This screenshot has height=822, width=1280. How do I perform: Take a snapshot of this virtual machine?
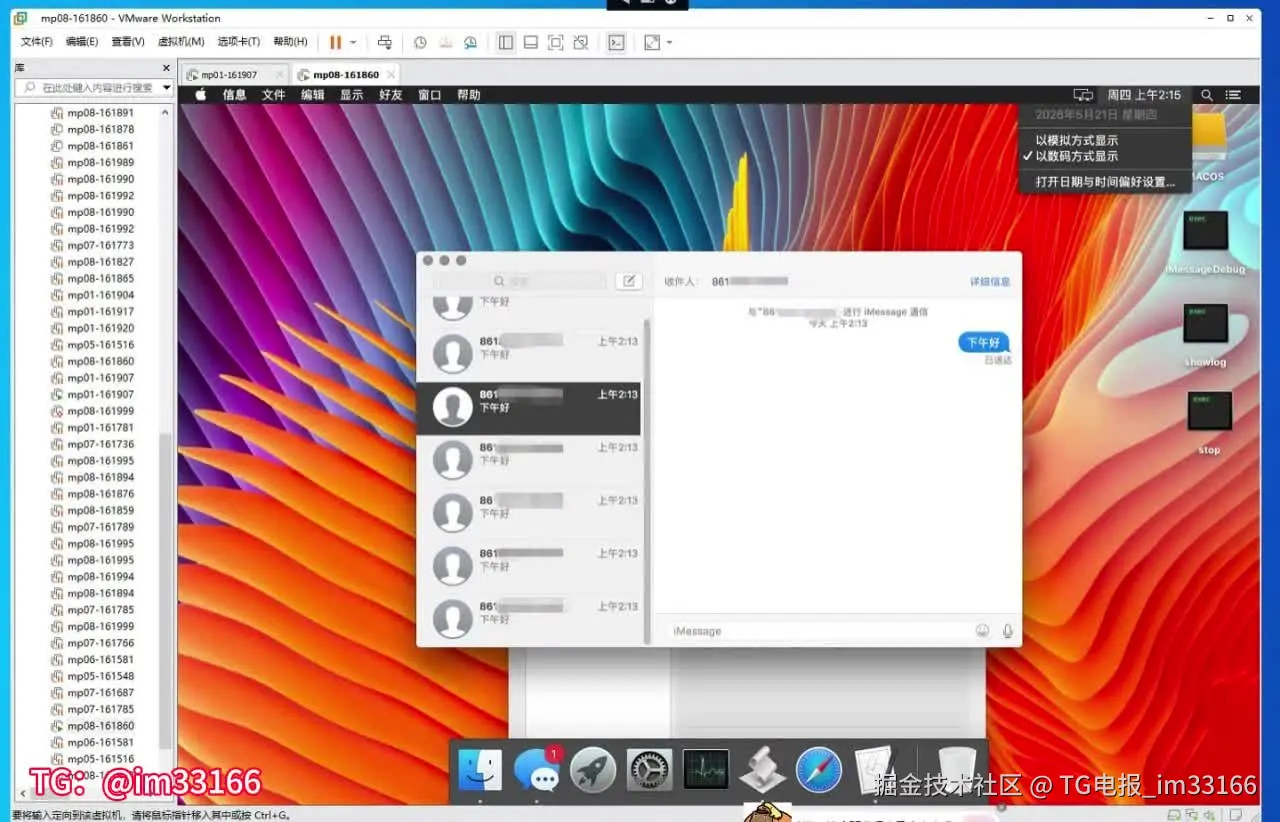[420, 42]
